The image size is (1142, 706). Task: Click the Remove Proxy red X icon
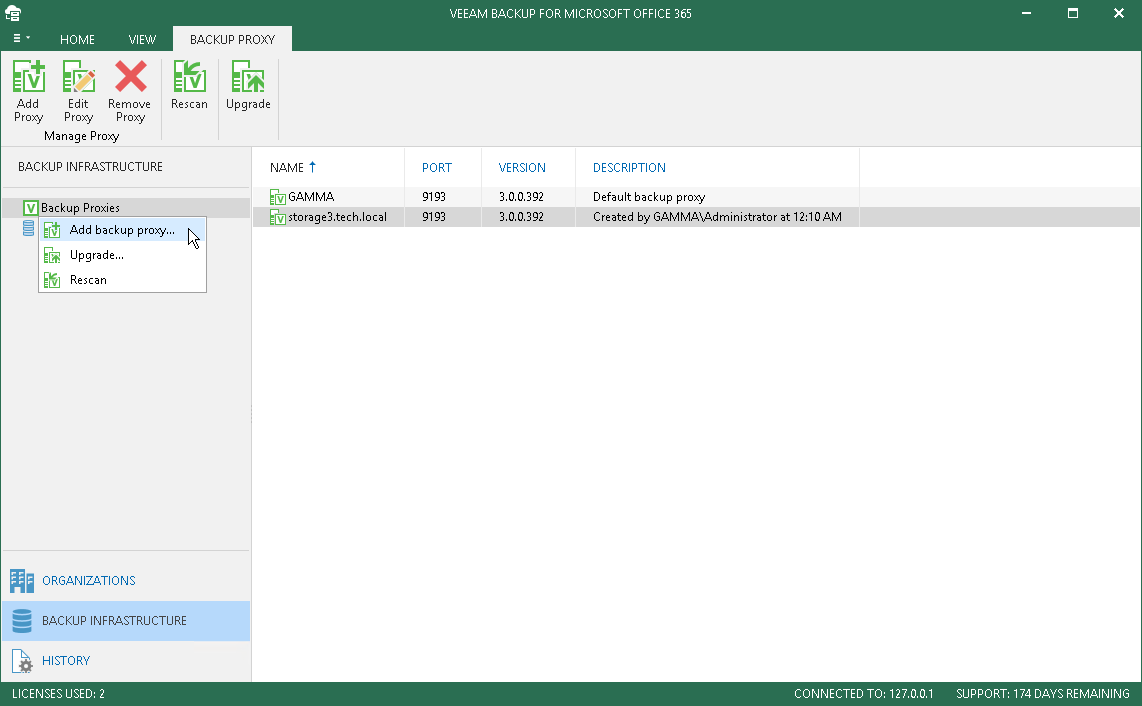(130, 77)
